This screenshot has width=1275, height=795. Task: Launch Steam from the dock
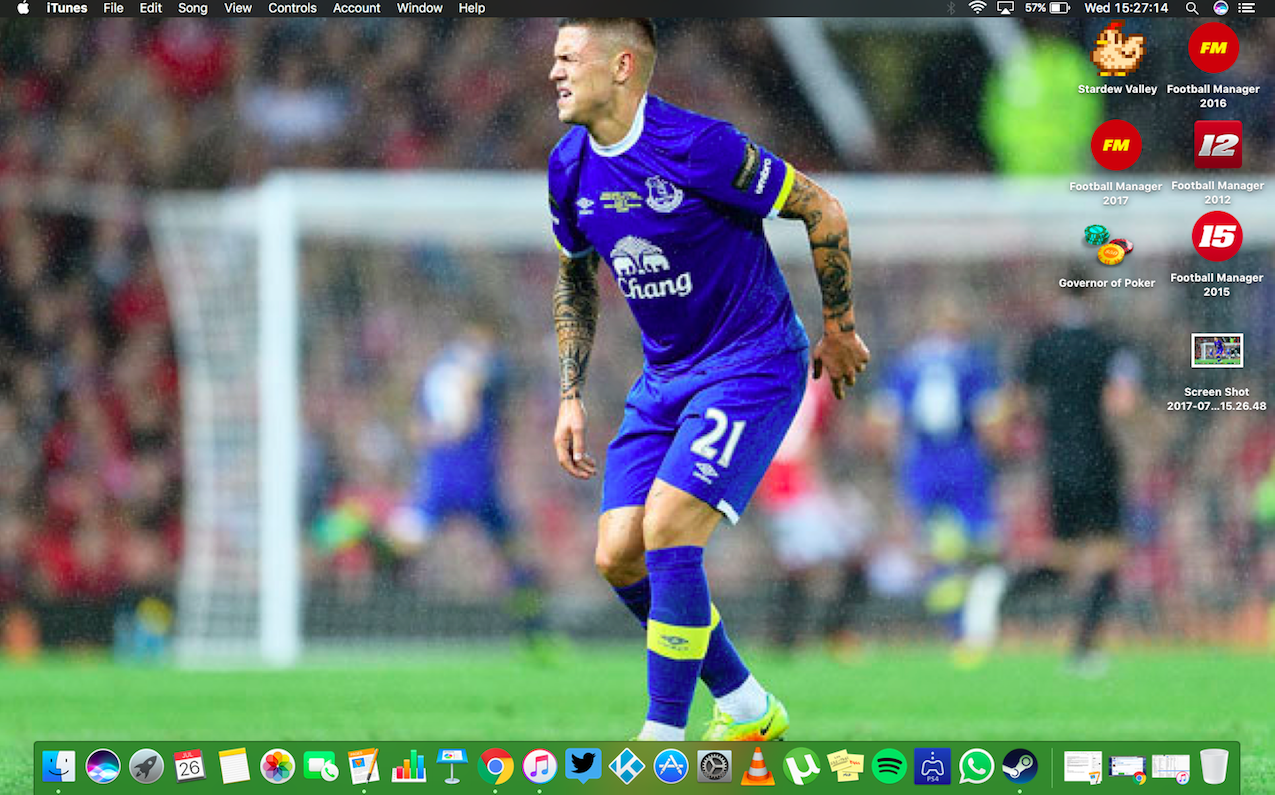point(1019,767)
